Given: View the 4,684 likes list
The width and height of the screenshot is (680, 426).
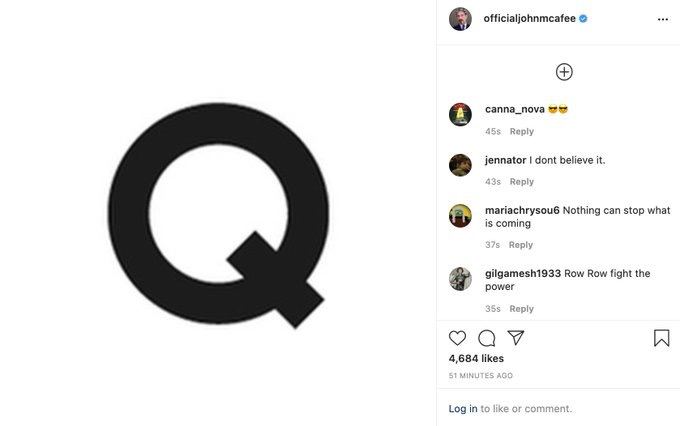Looking at the screenshot, I should 476,359.
